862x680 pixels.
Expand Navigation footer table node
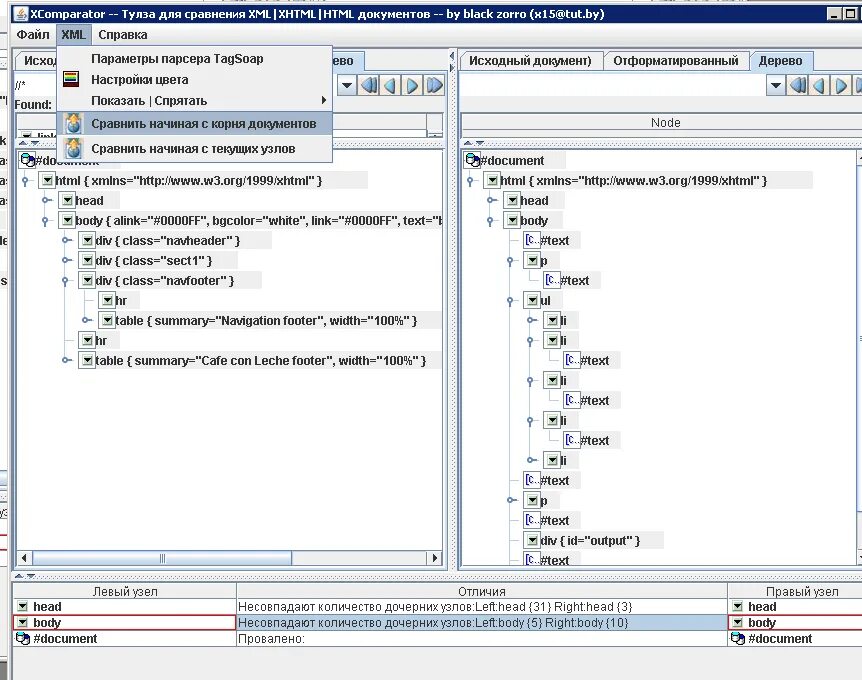click(86, 320)
